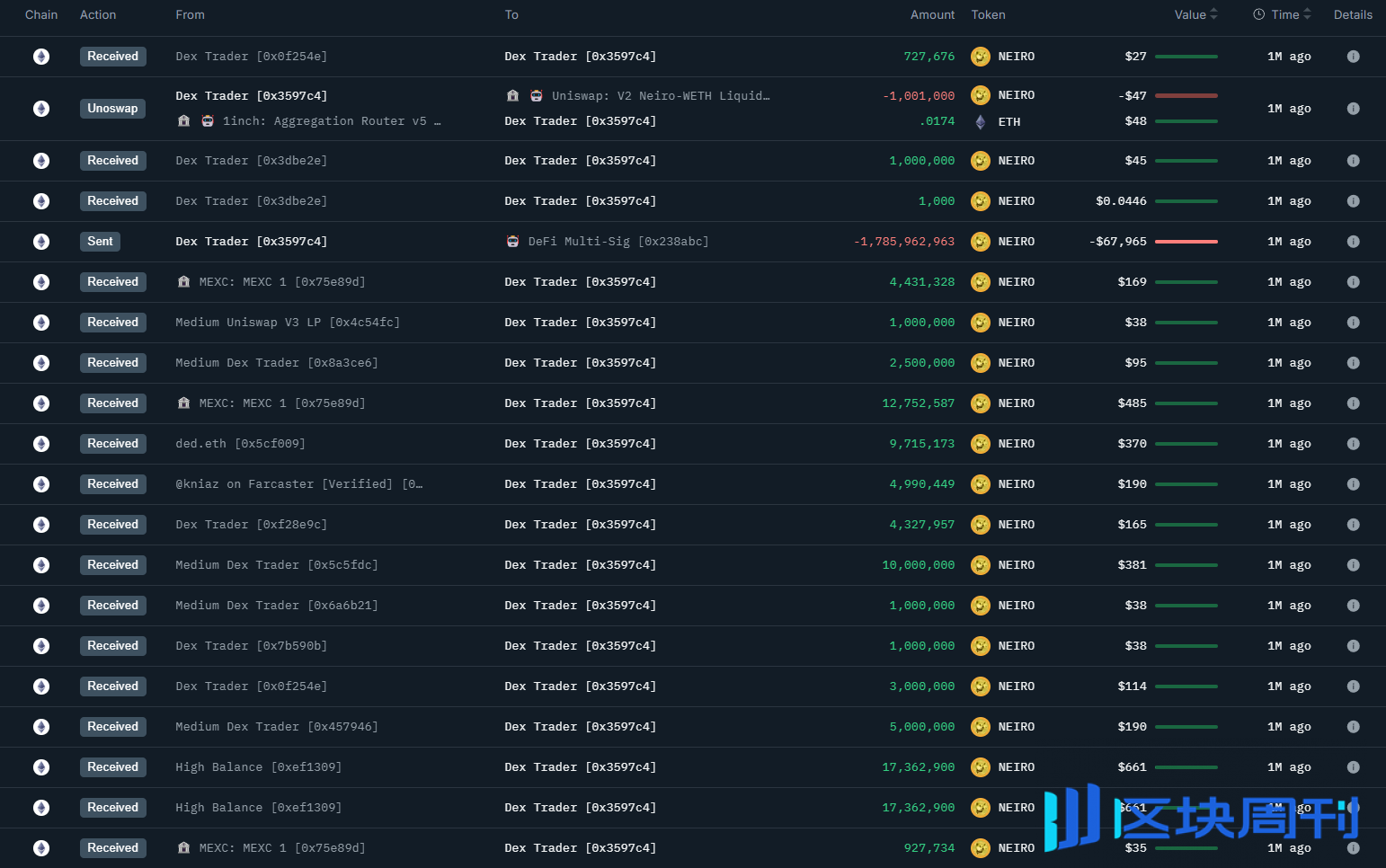Screen dimensions: 1386x868
Task: Click the From column header
Action: click(x=191, y=14)
